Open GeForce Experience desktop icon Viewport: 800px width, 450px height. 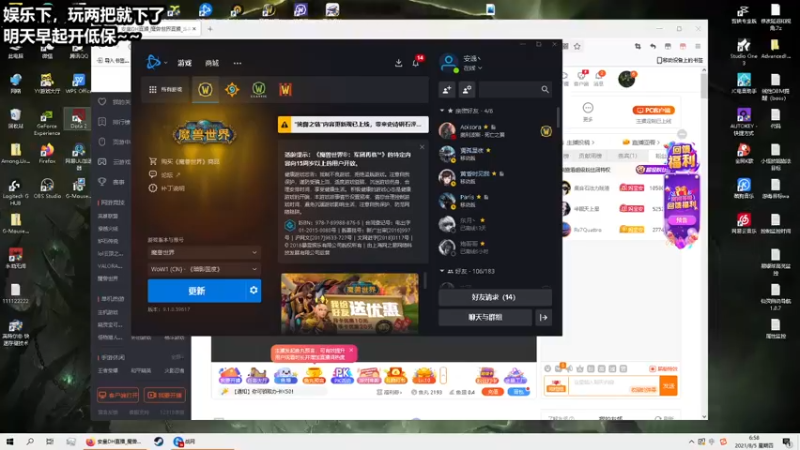click(47, 123)
